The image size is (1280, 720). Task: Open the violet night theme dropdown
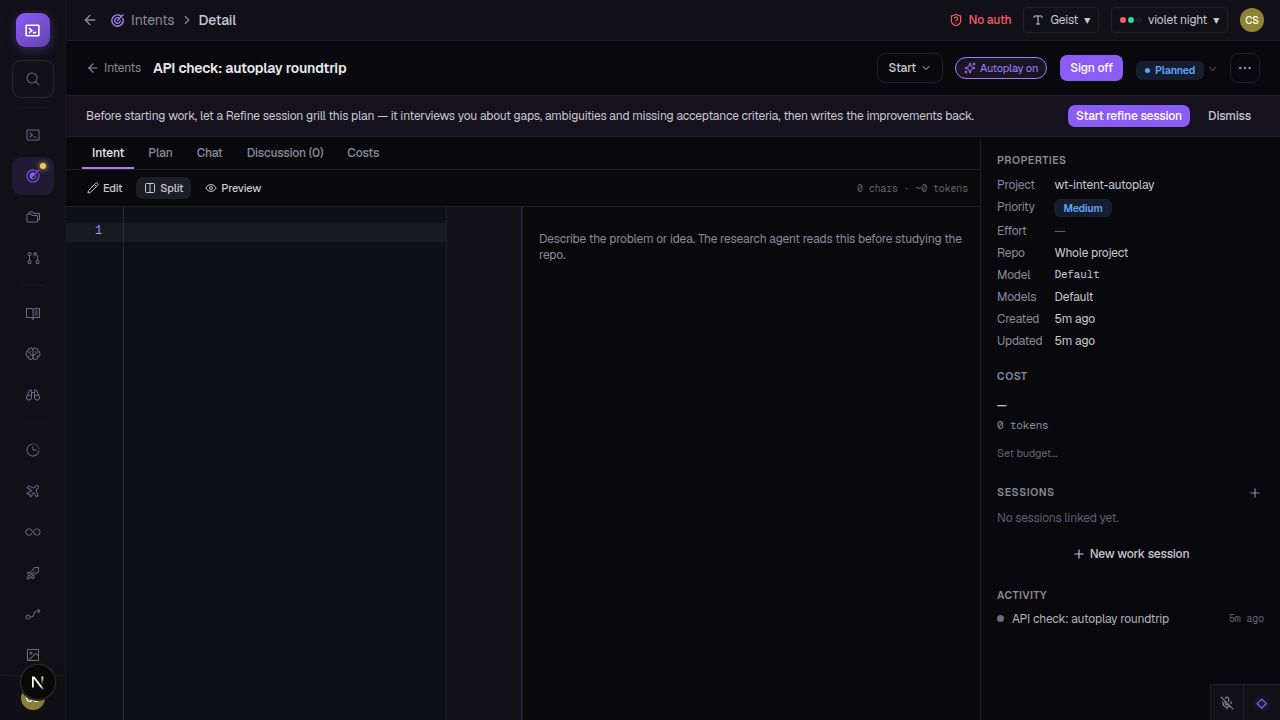[1169, 20]
